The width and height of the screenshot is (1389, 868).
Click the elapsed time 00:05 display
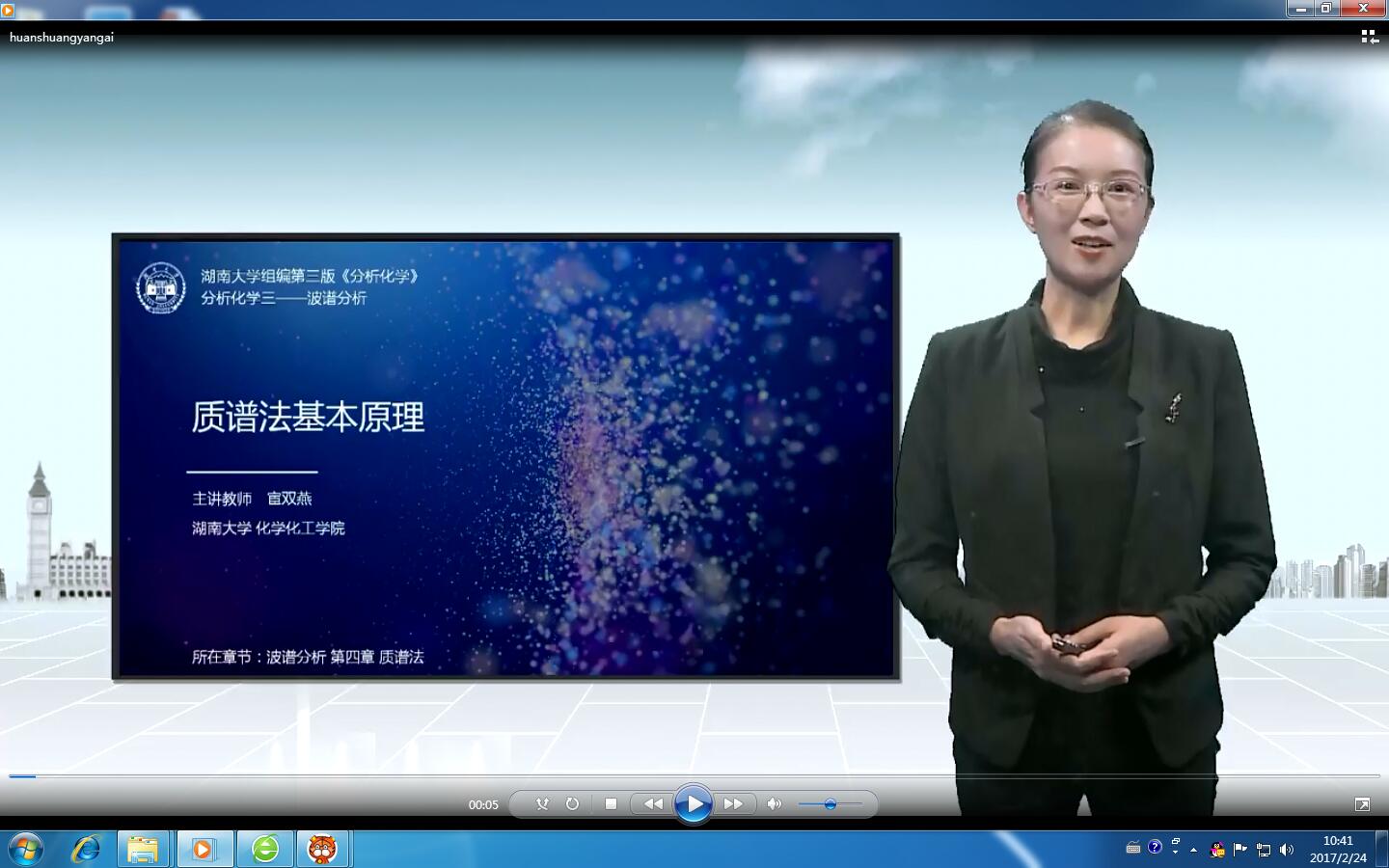(x=483, y=804)
